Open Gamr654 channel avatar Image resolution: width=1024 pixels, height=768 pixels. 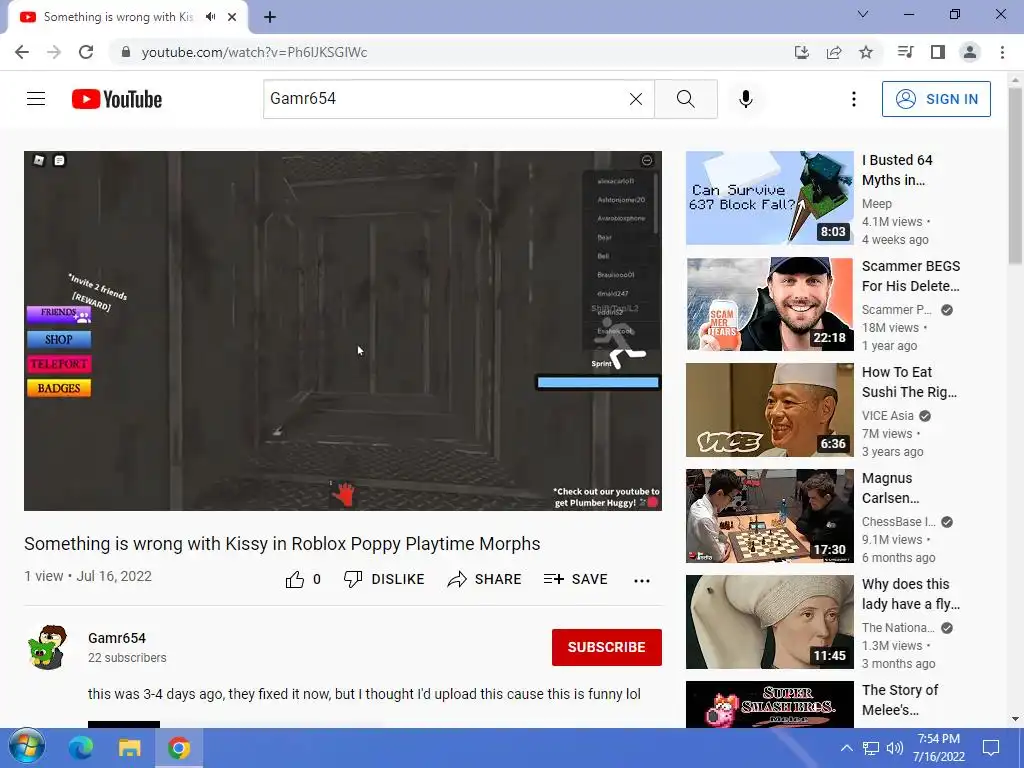pyautogui.click(x=48, y=647)
